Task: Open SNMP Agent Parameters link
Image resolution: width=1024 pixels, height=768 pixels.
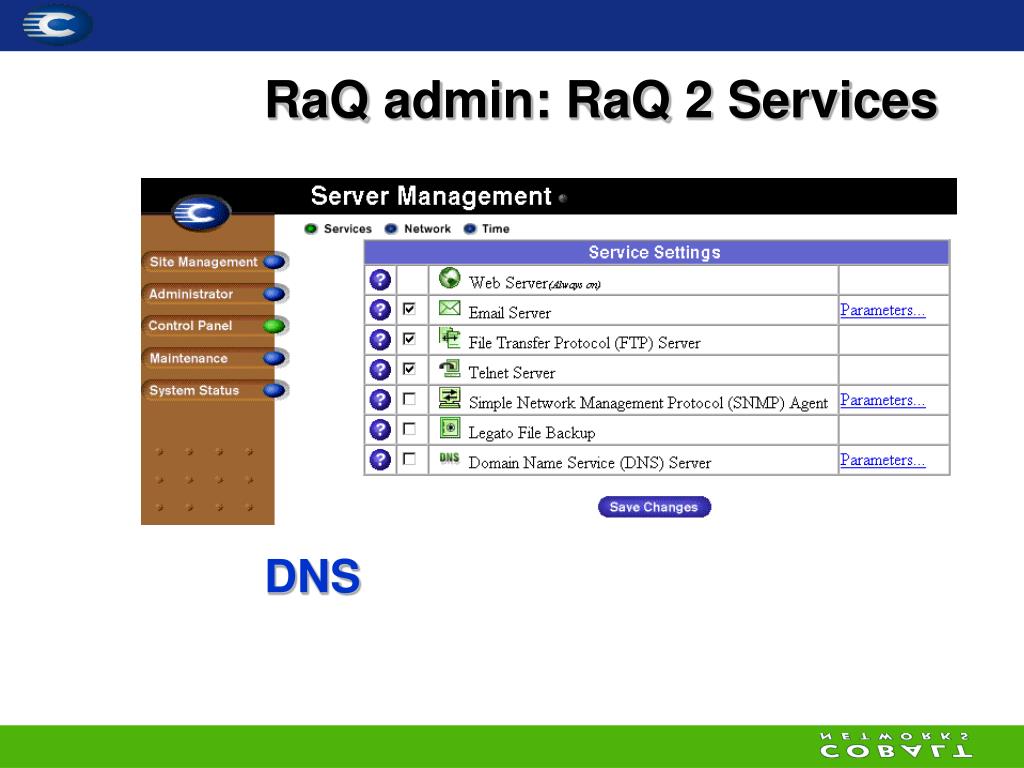Action: pyautogui.click(x=882, y=400)
